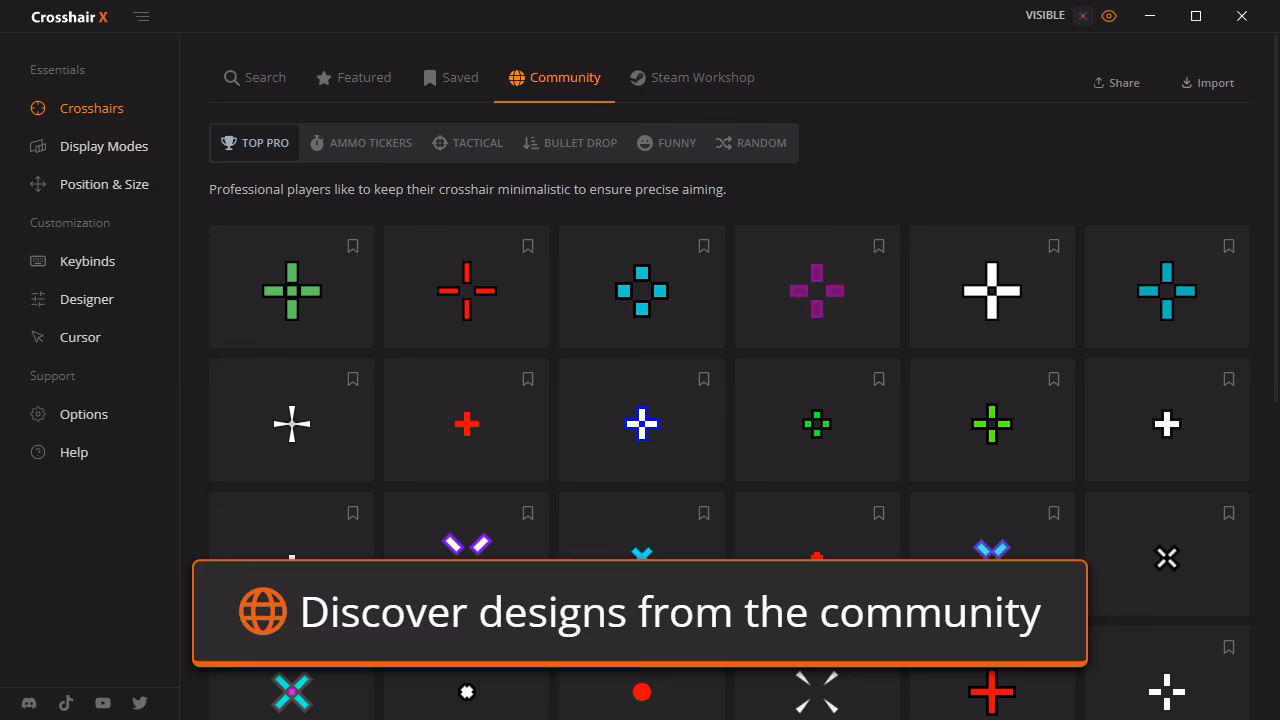Select the small green dotted crosshair

(817, 424)
